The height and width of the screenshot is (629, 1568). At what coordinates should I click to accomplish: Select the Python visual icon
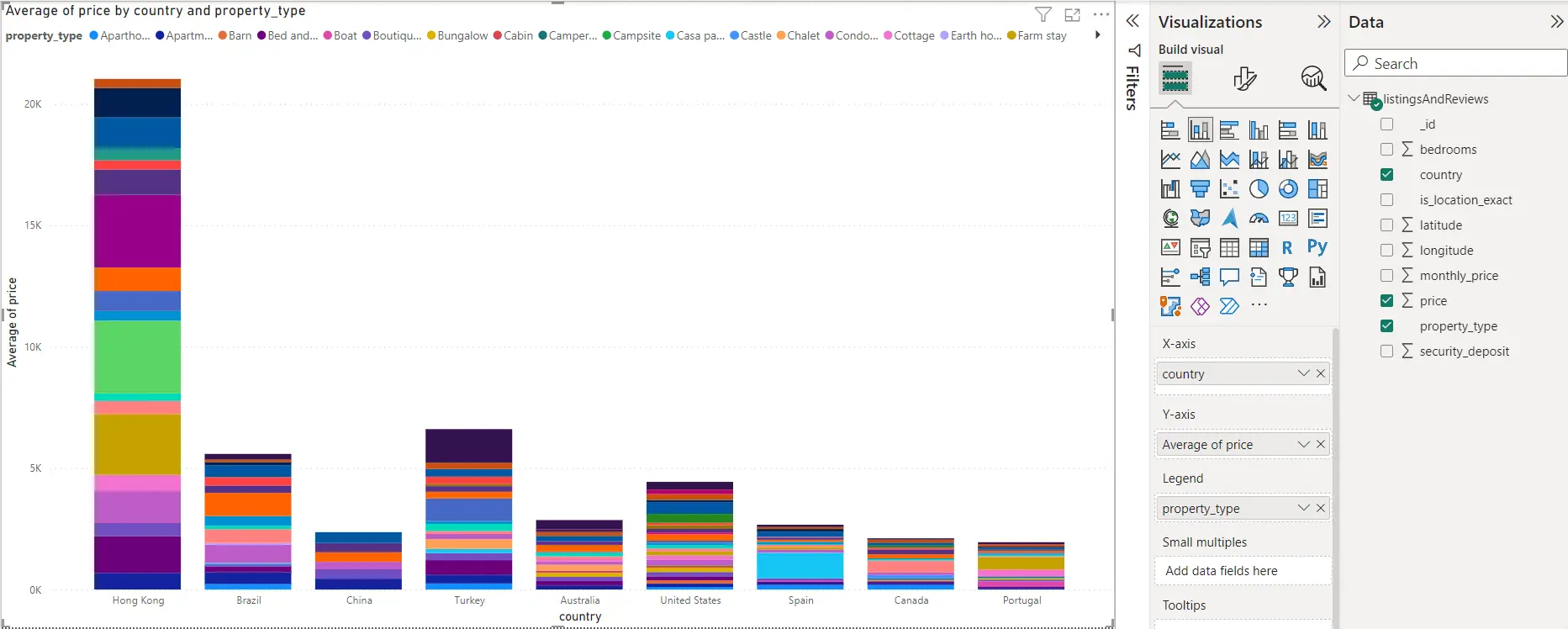pos(1317,247)
